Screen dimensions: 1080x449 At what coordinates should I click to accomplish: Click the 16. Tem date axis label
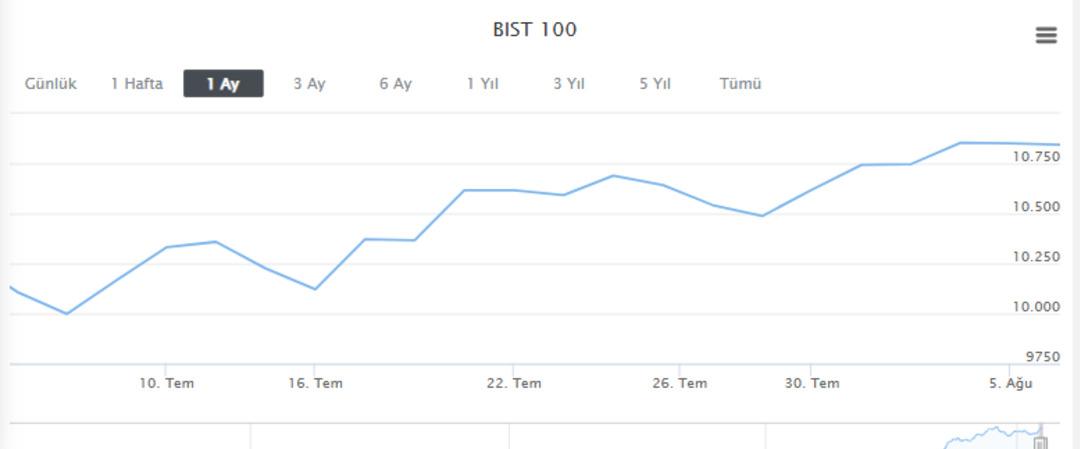(x=315, y=384)
